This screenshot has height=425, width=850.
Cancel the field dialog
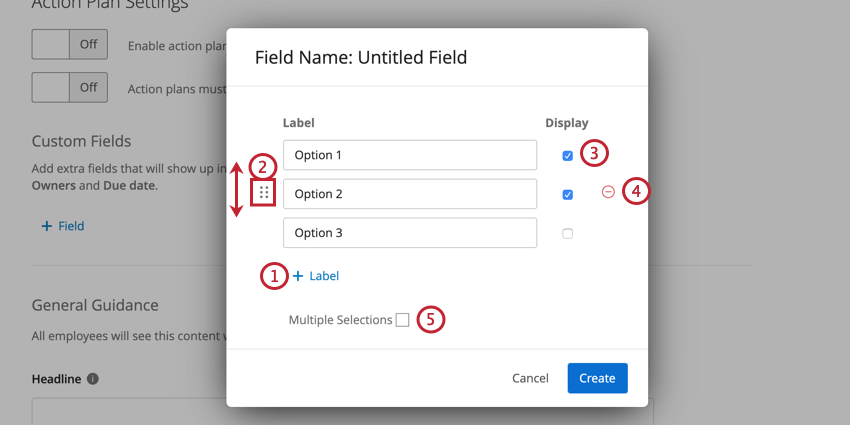click(530, 378)
